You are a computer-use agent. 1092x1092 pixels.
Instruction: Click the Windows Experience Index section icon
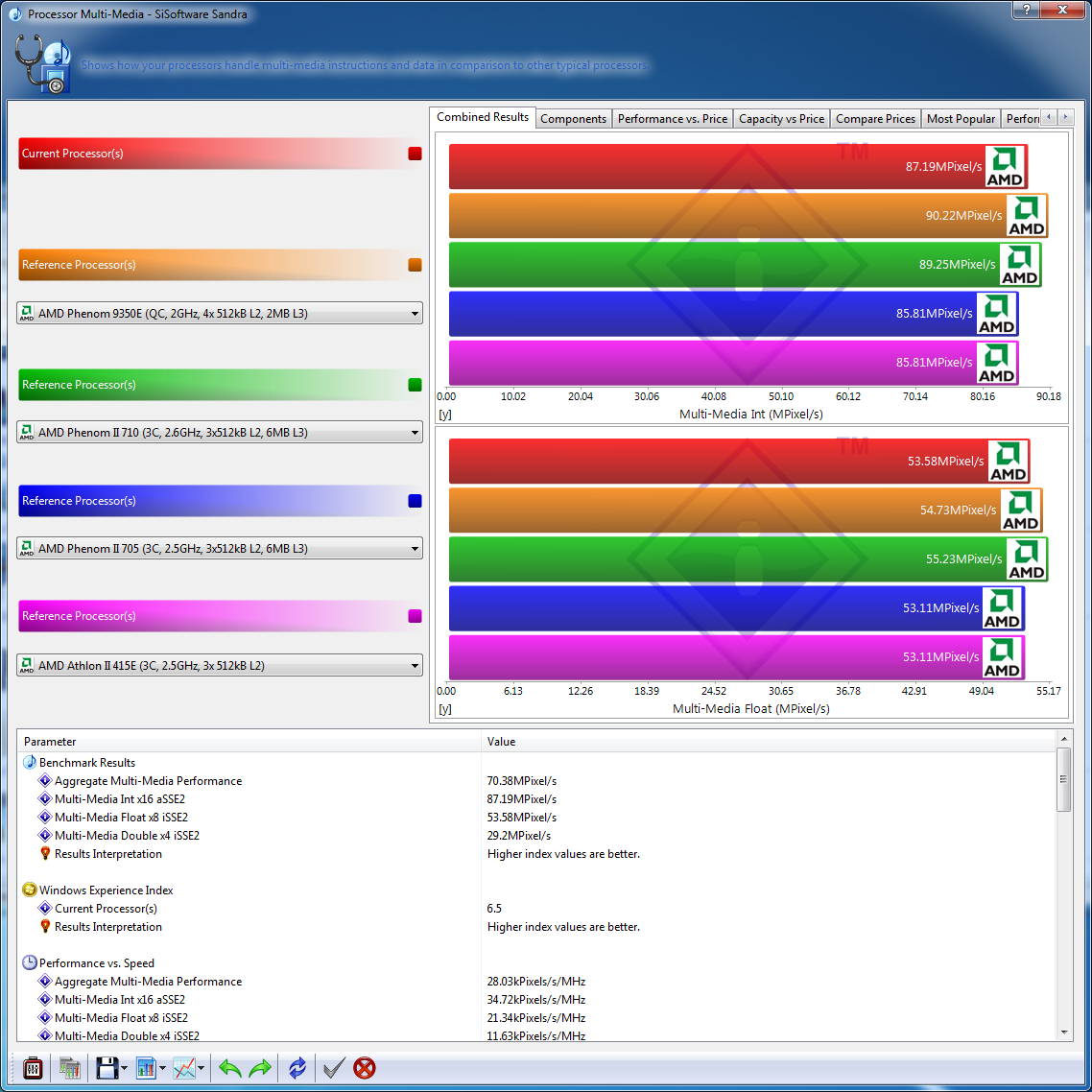(x=29, y=890)
